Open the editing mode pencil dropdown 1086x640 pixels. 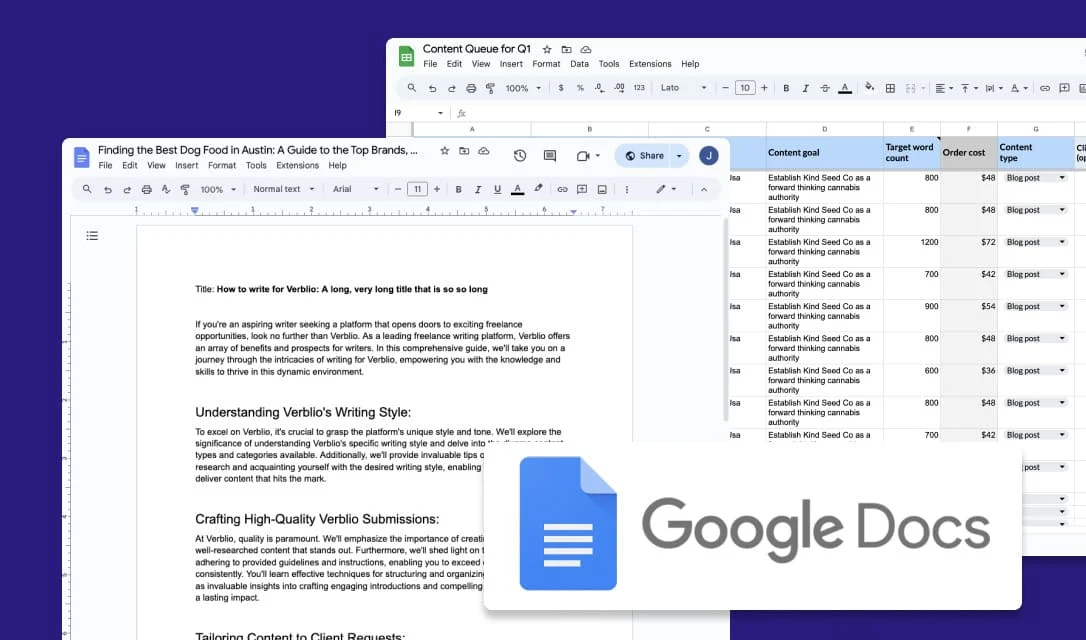666,189
